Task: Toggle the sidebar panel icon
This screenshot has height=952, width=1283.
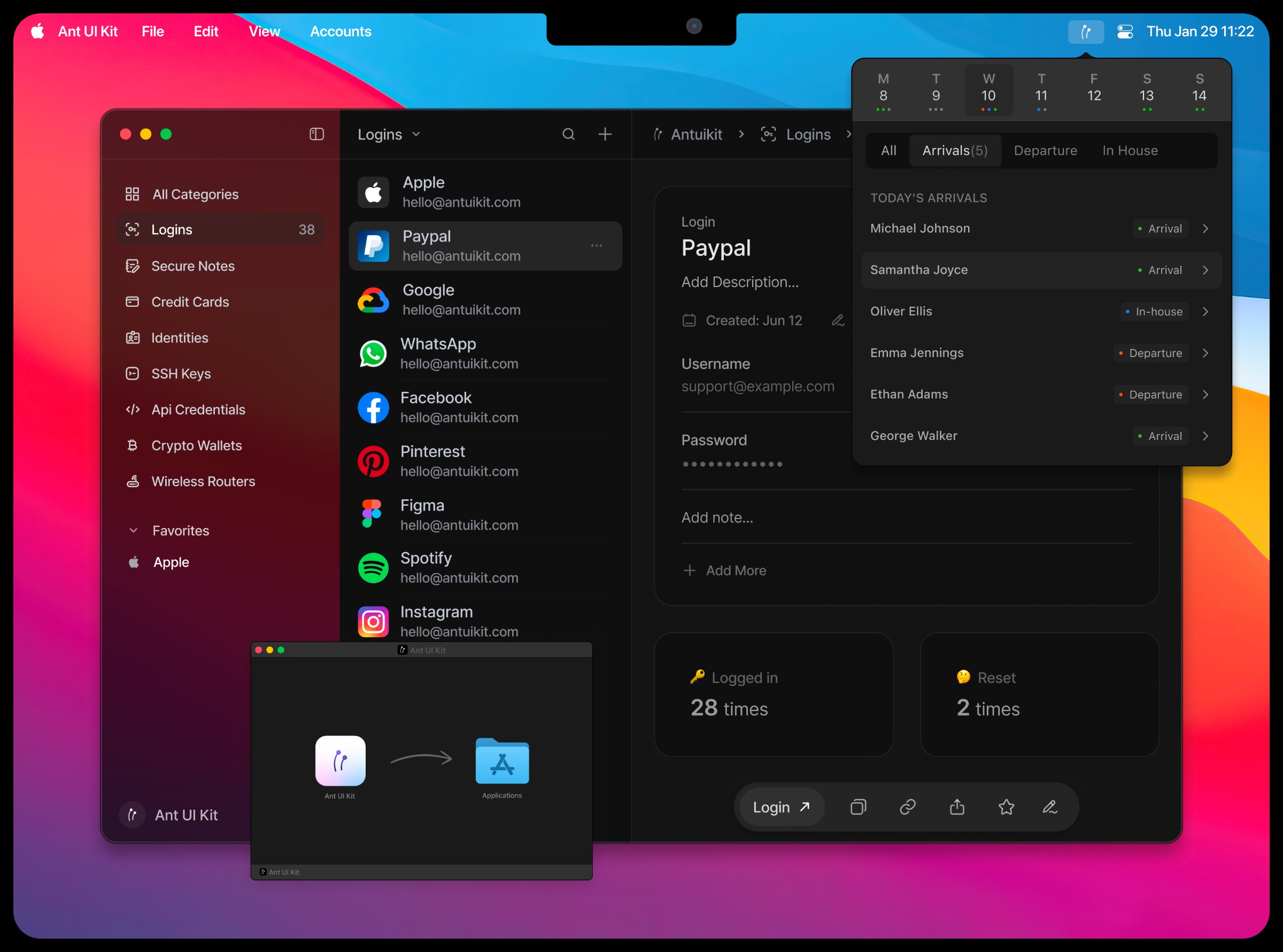Action: (x=316, y=134)
